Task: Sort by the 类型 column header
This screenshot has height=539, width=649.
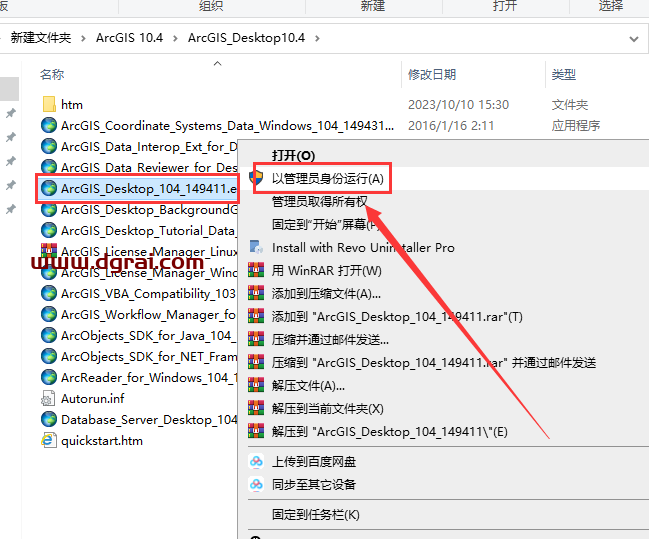Action: (564, 75)
